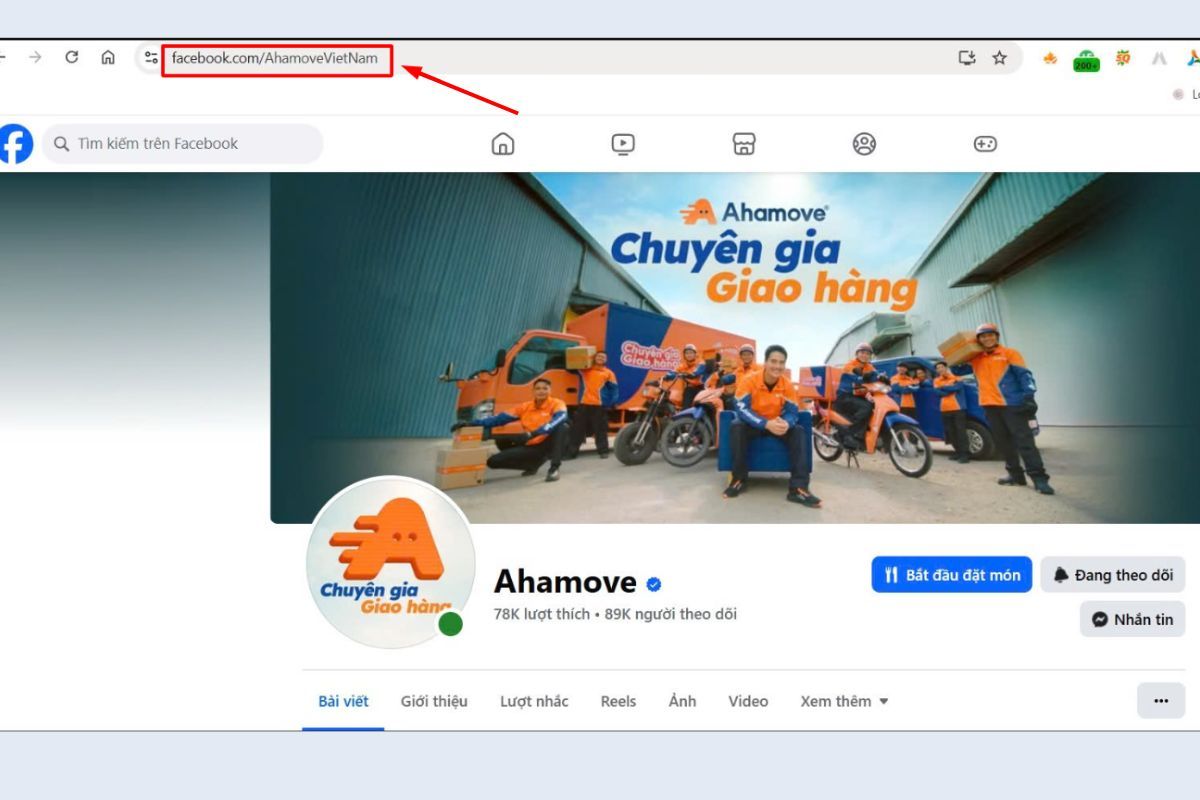Open the Facebook Video (Watch) icon
This screenshot has height=800, width=1200.
(x=623, y=144)
